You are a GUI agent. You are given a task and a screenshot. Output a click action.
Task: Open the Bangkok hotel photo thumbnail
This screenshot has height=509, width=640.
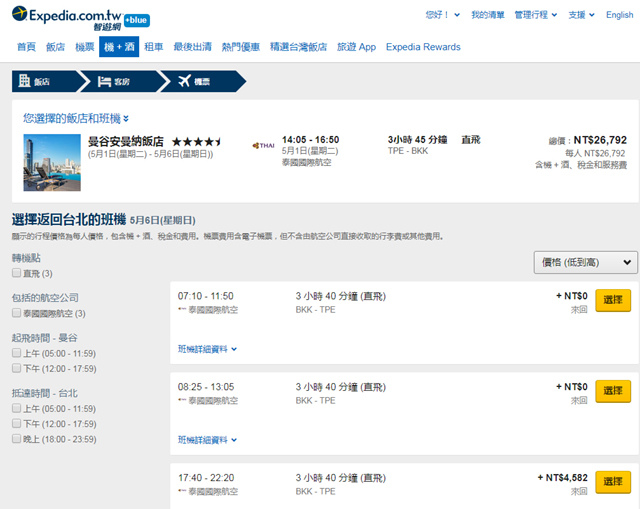point(52,162)
